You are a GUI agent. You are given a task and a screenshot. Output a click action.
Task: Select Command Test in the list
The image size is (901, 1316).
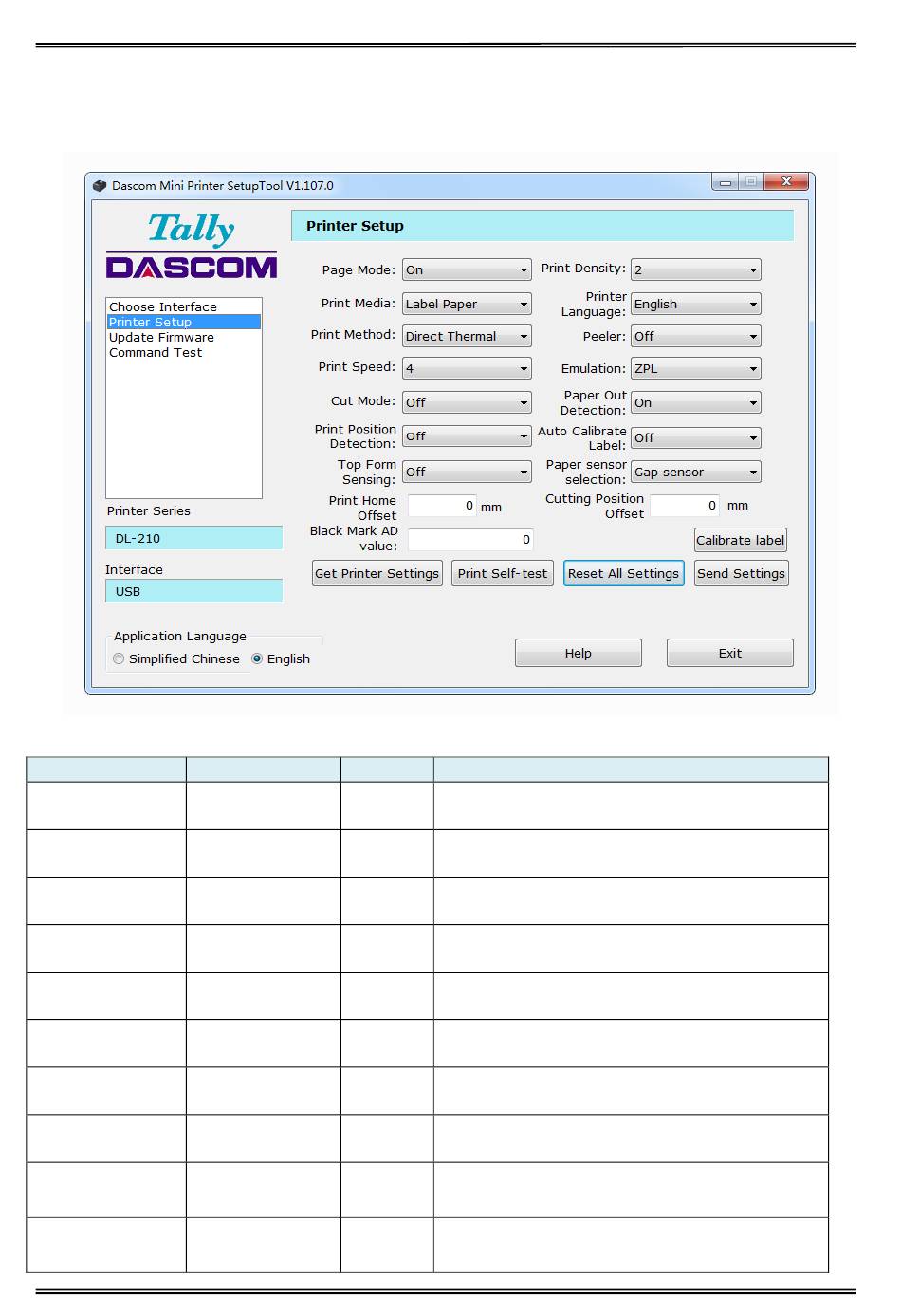156,352
